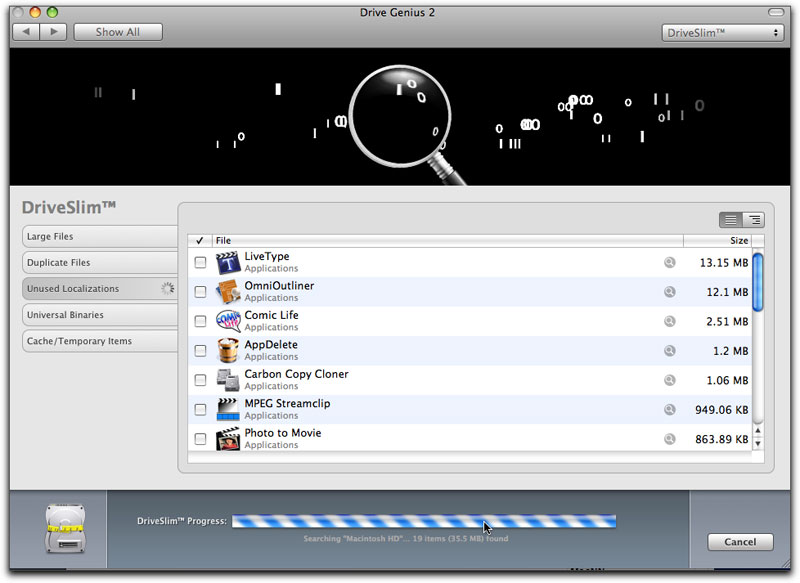
Task: Reveal Photo to Movie with its magnifier icon
Action: pyautogui.click(x=669, y=439)
